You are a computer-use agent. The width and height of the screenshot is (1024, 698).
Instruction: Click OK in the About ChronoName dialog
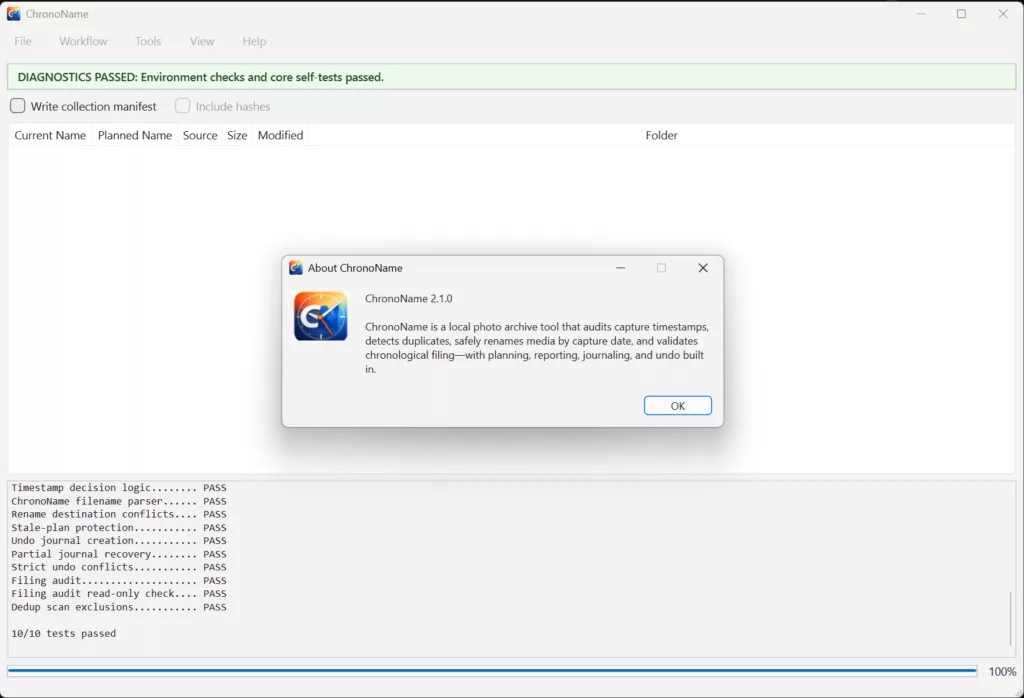pos(678,405)
